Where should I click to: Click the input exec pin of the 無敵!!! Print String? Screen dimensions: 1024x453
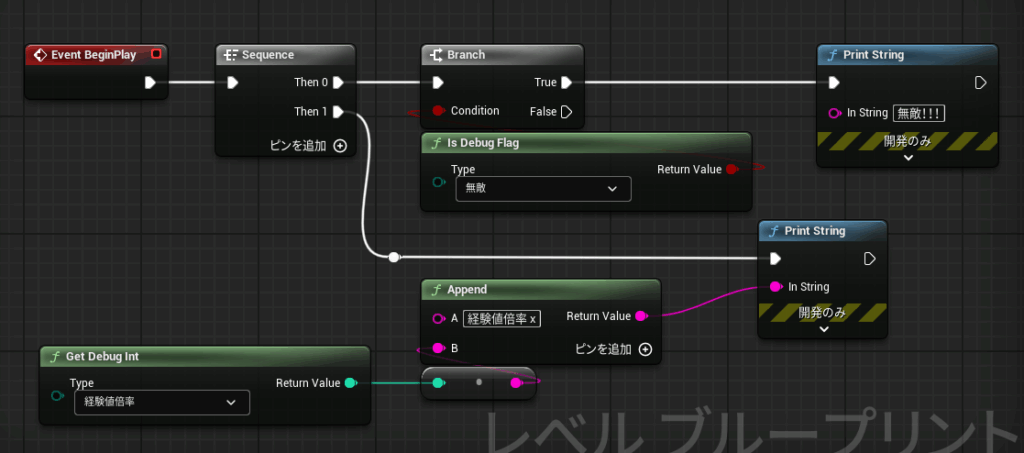click(833, 82)
